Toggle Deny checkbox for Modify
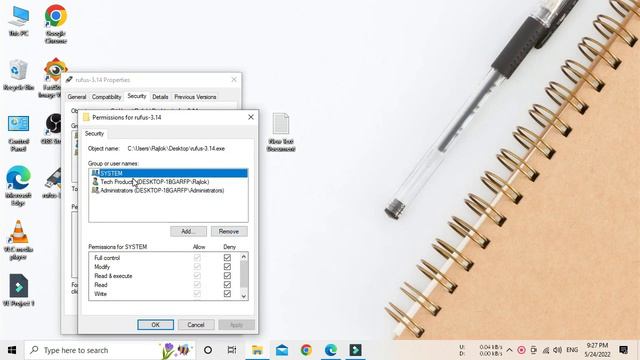Image resolution: width=640 pixels, height=360 pixels. pyautogui.click(x=227, y=267)
